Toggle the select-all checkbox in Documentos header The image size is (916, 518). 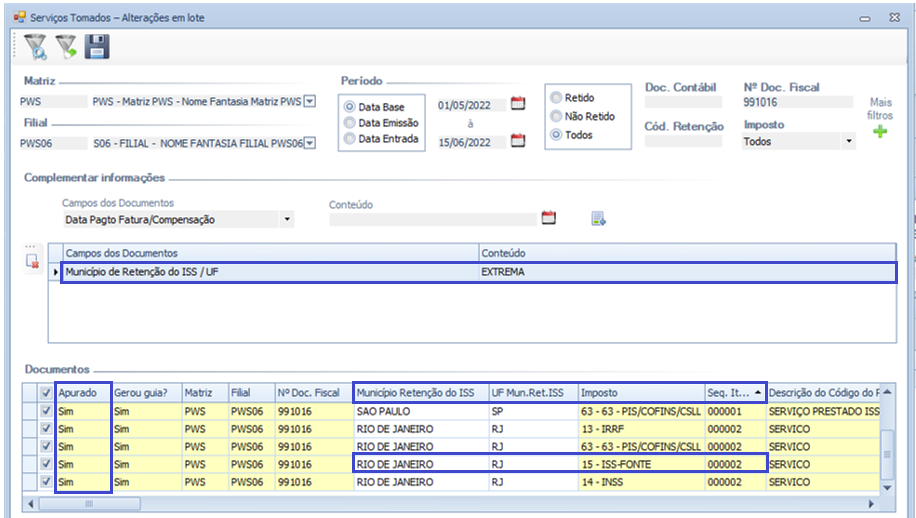tap(44, 393)
